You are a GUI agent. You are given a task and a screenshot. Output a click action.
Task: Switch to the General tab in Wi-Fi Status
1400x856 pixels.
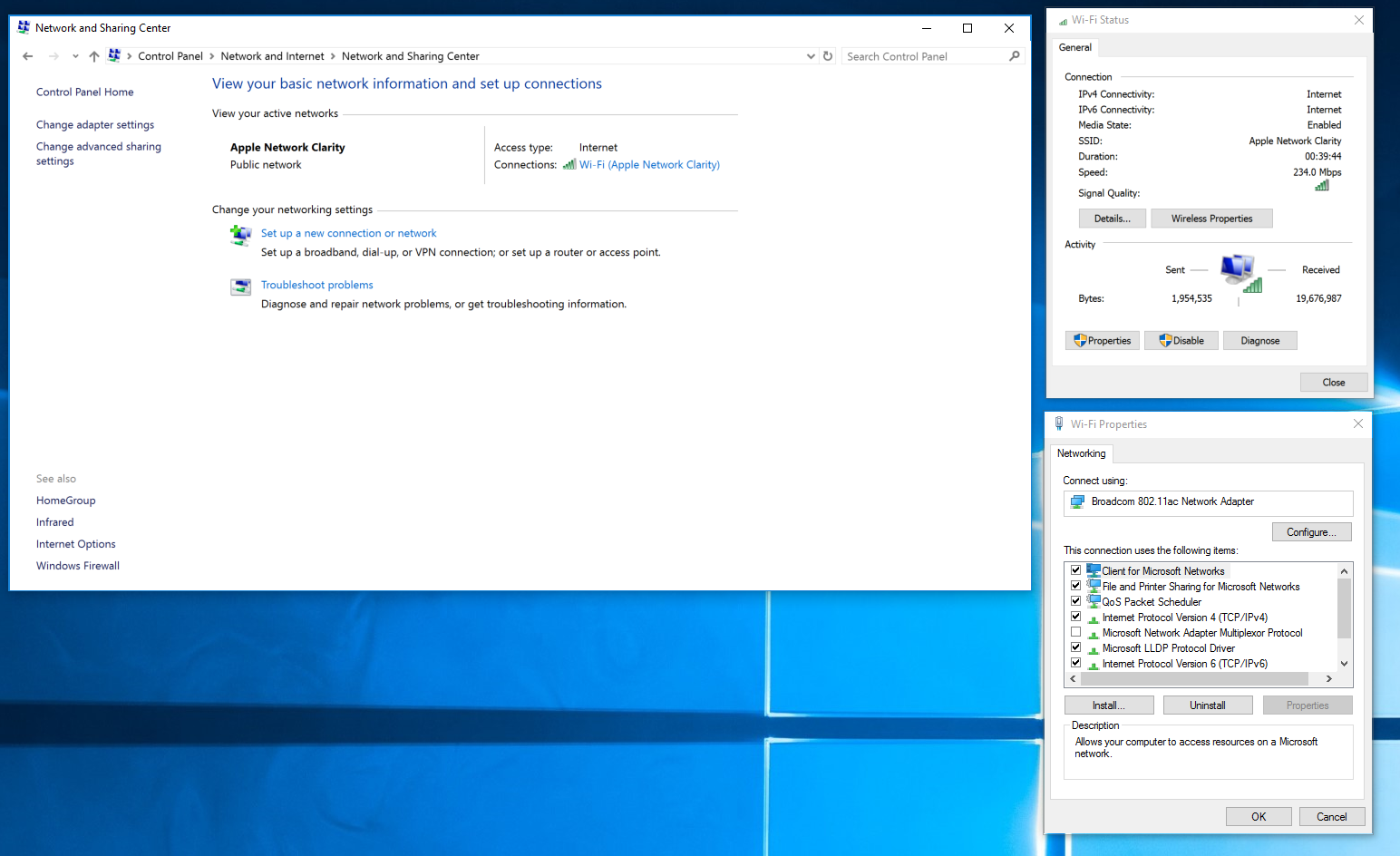(1075, 47)
